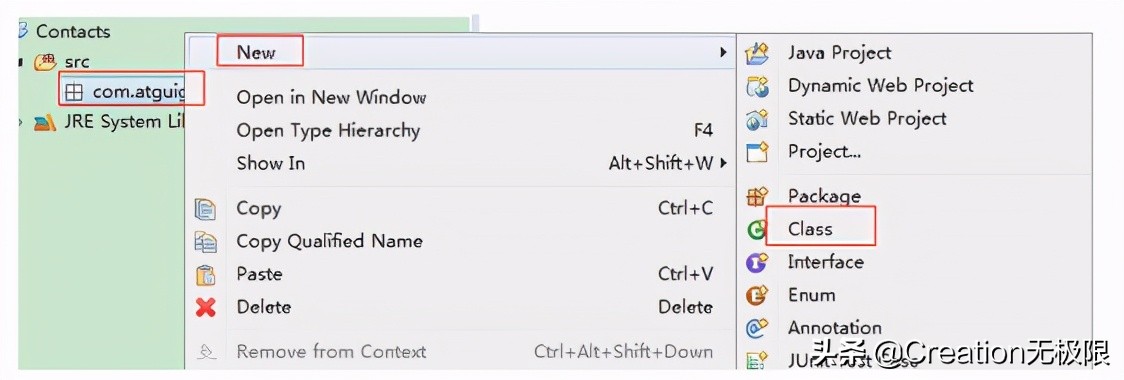Screen dimensions: 1124x380
Task: Click the purple Interface icon
Action: (x=757, y=262)
